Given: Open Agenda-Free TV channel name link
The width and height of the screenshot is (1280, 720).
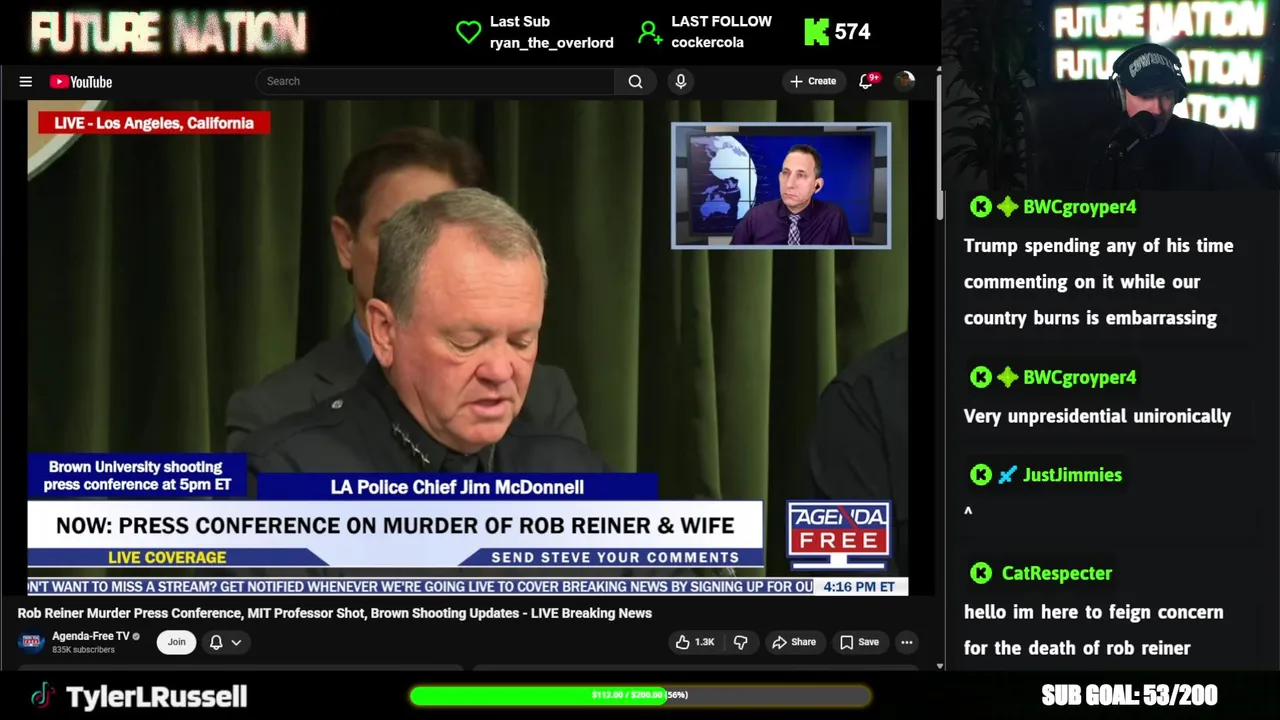Looking at the screenshot, I should point(91,636).
